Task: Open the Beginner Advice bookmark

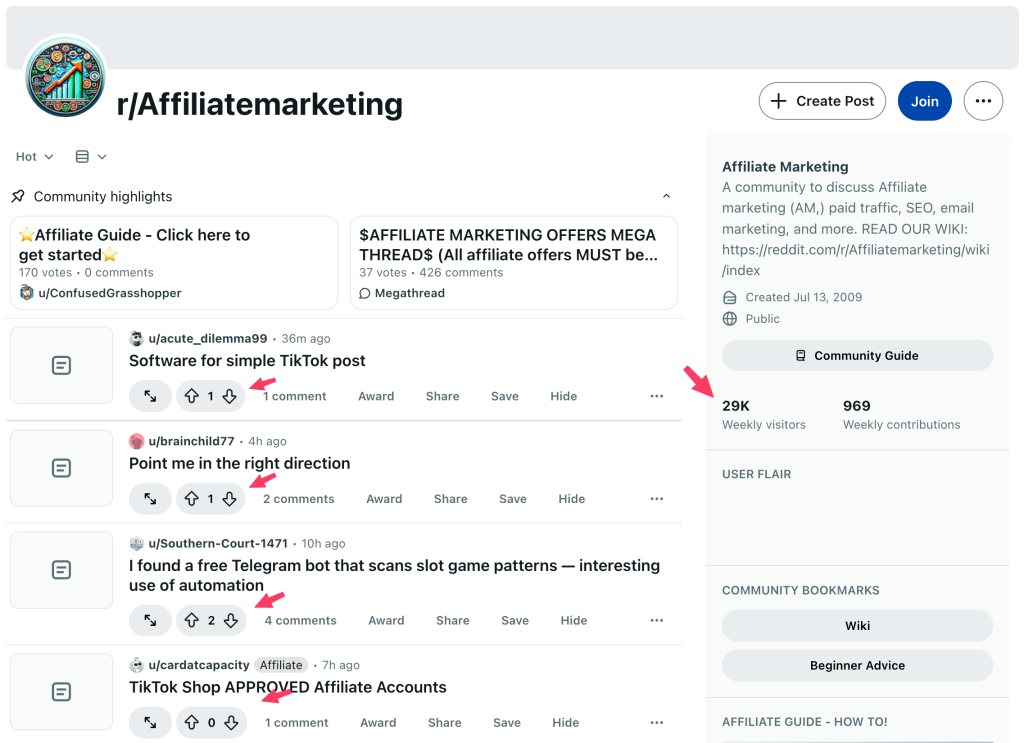Action: 857,666
